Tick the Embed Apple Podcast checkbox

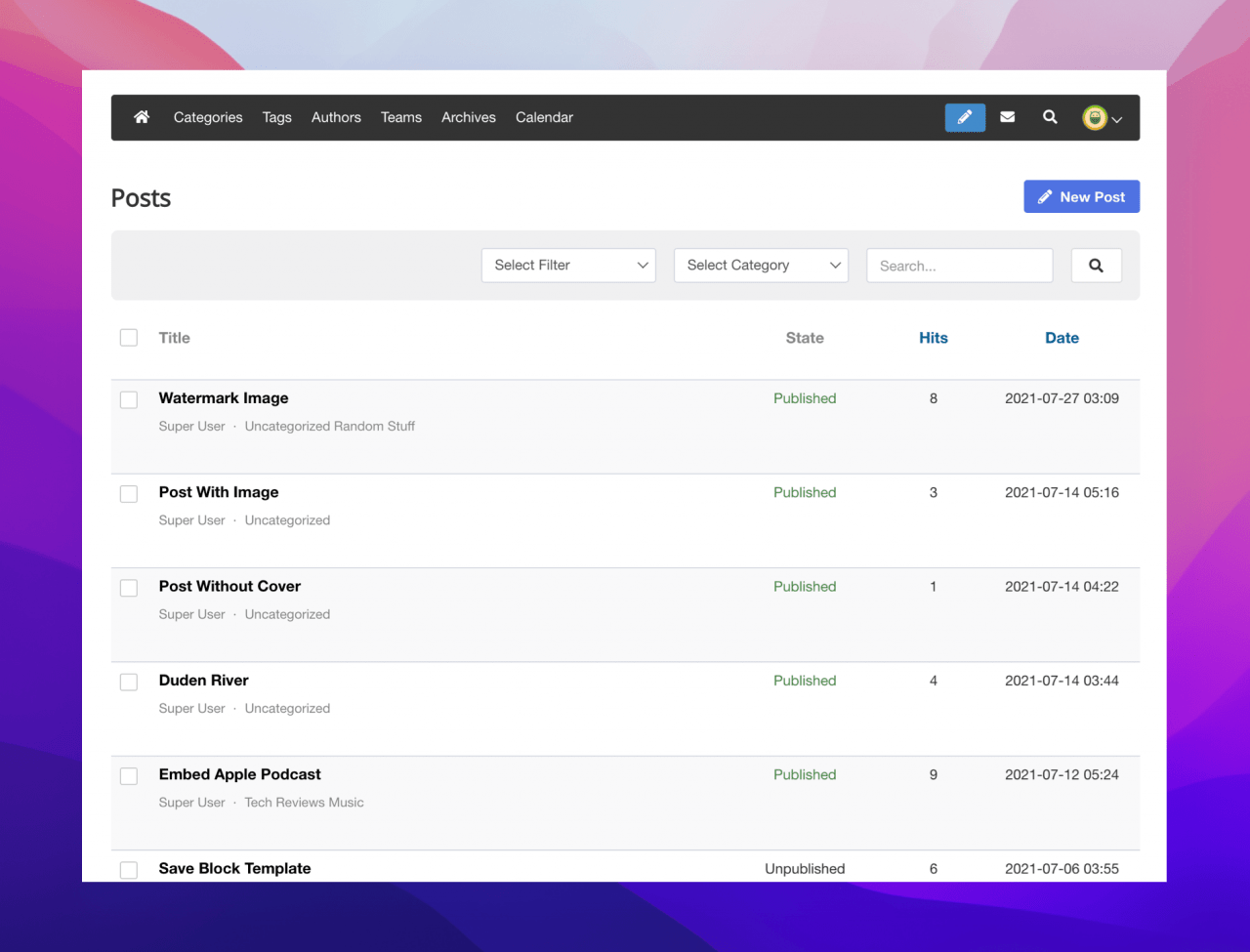coord(129,775)
